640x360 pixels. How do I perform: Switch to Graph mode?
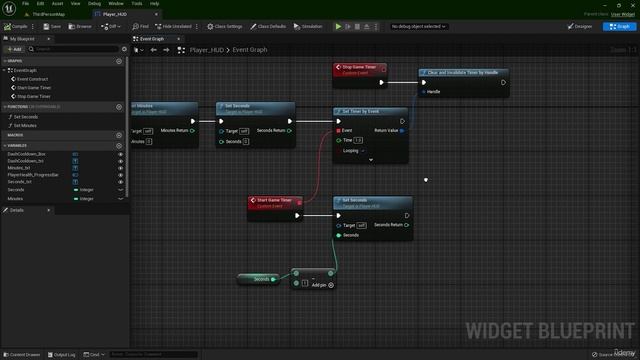point(619,27)
